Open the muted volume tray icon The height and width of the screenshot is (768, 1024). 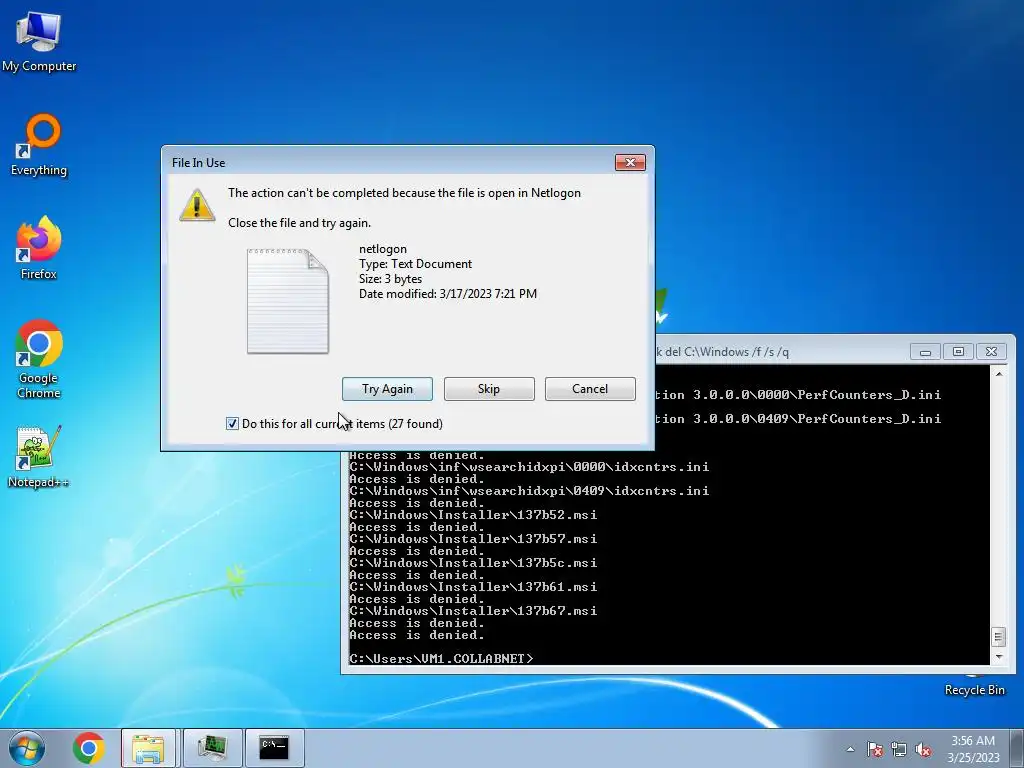(923, 749)
